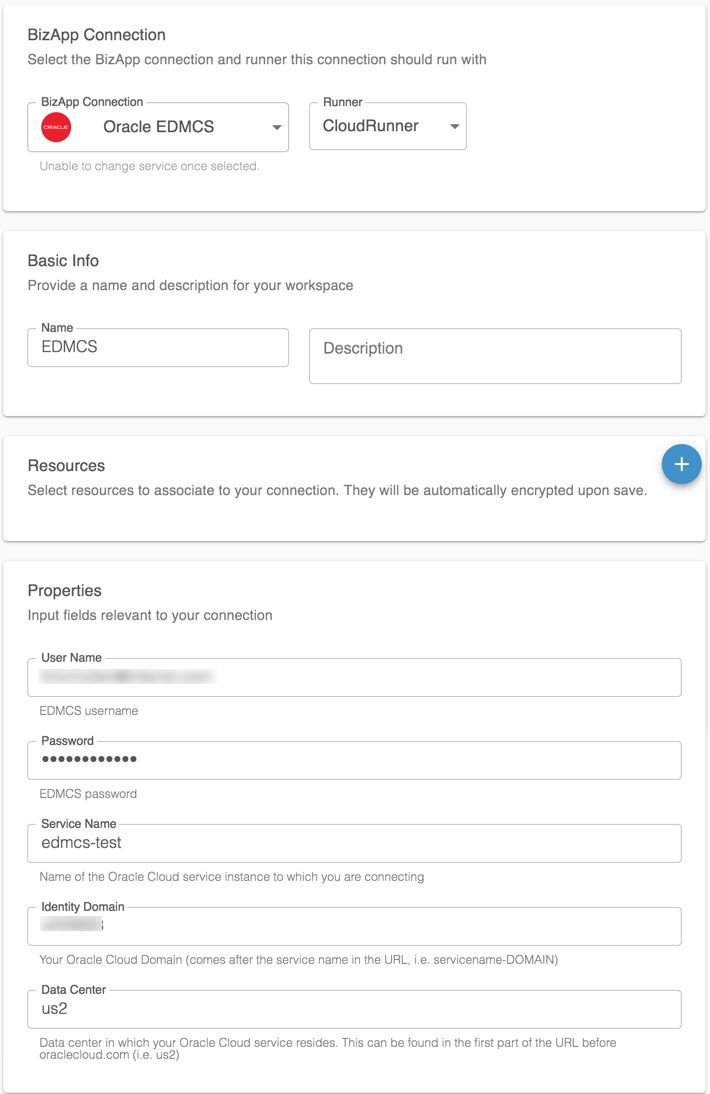Screen dimensions: 710x1094
Task: Open the BizApp Connection dropdown arrow
Action: click(277, 128)
